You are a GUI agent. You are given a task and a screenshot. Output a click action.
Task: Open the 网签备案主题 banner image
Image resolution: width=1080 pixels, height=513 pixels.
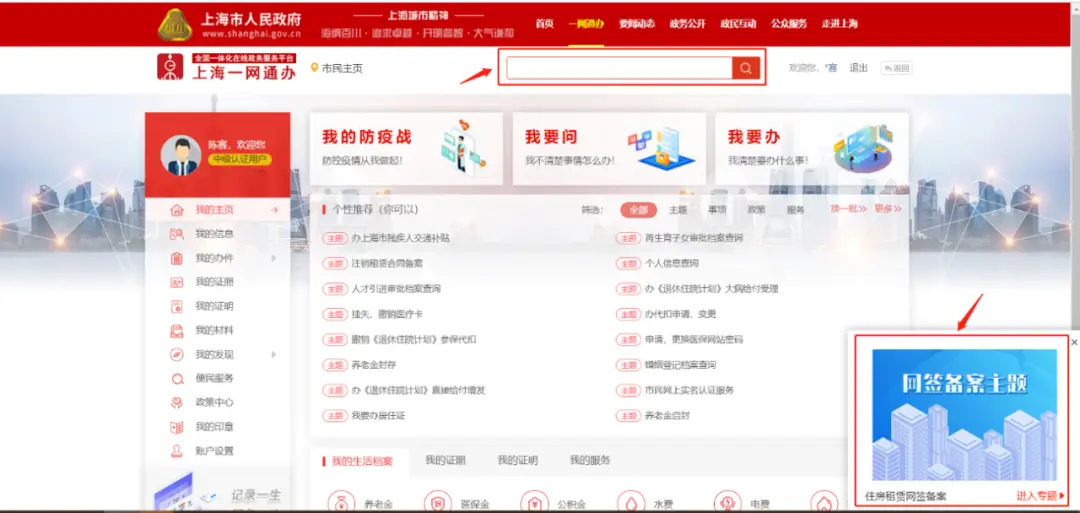pos(964,415)
